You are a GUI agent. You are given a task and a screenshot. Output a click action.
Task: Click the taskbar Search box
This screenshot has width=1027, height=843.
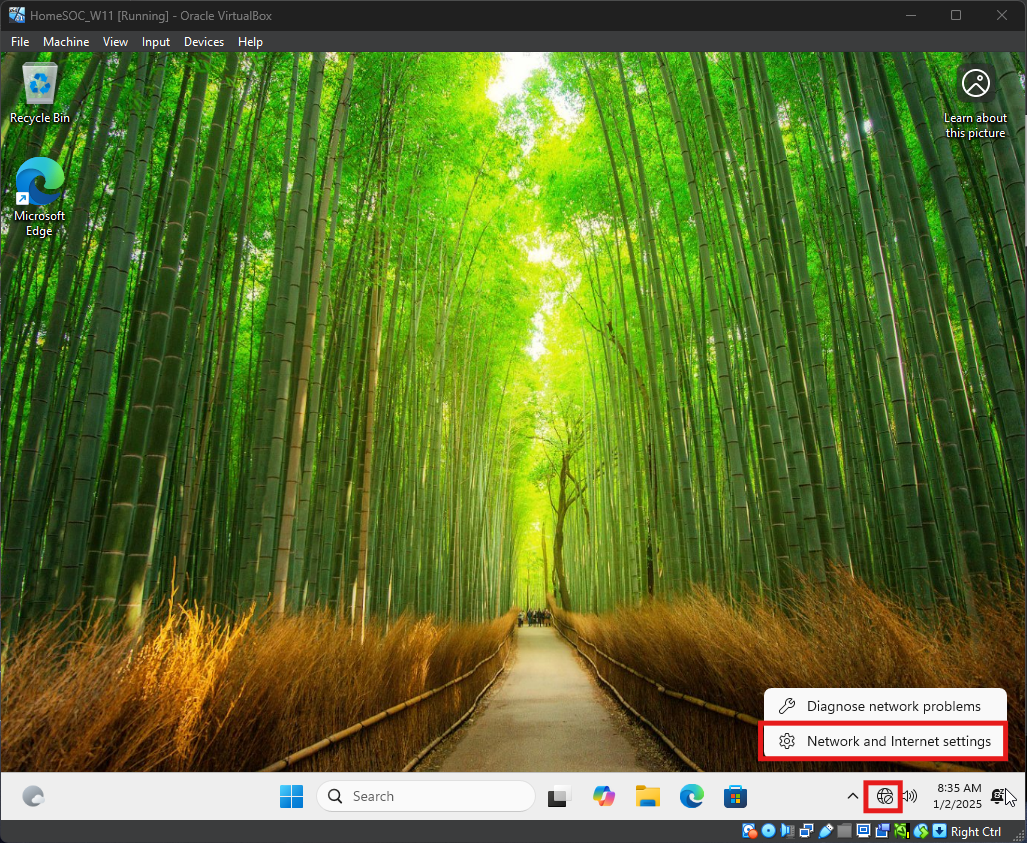(x=426, y=796)
